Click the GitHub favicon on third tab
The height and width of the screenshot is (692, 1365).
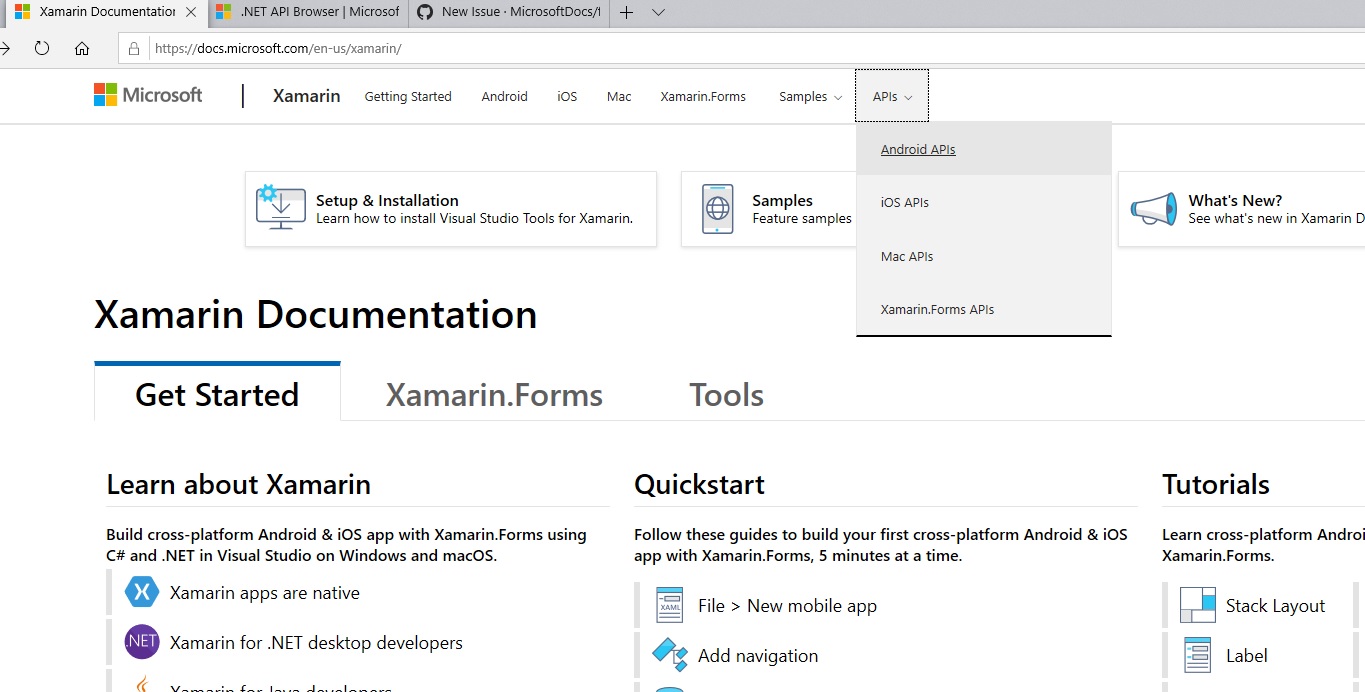click(425, 12)
